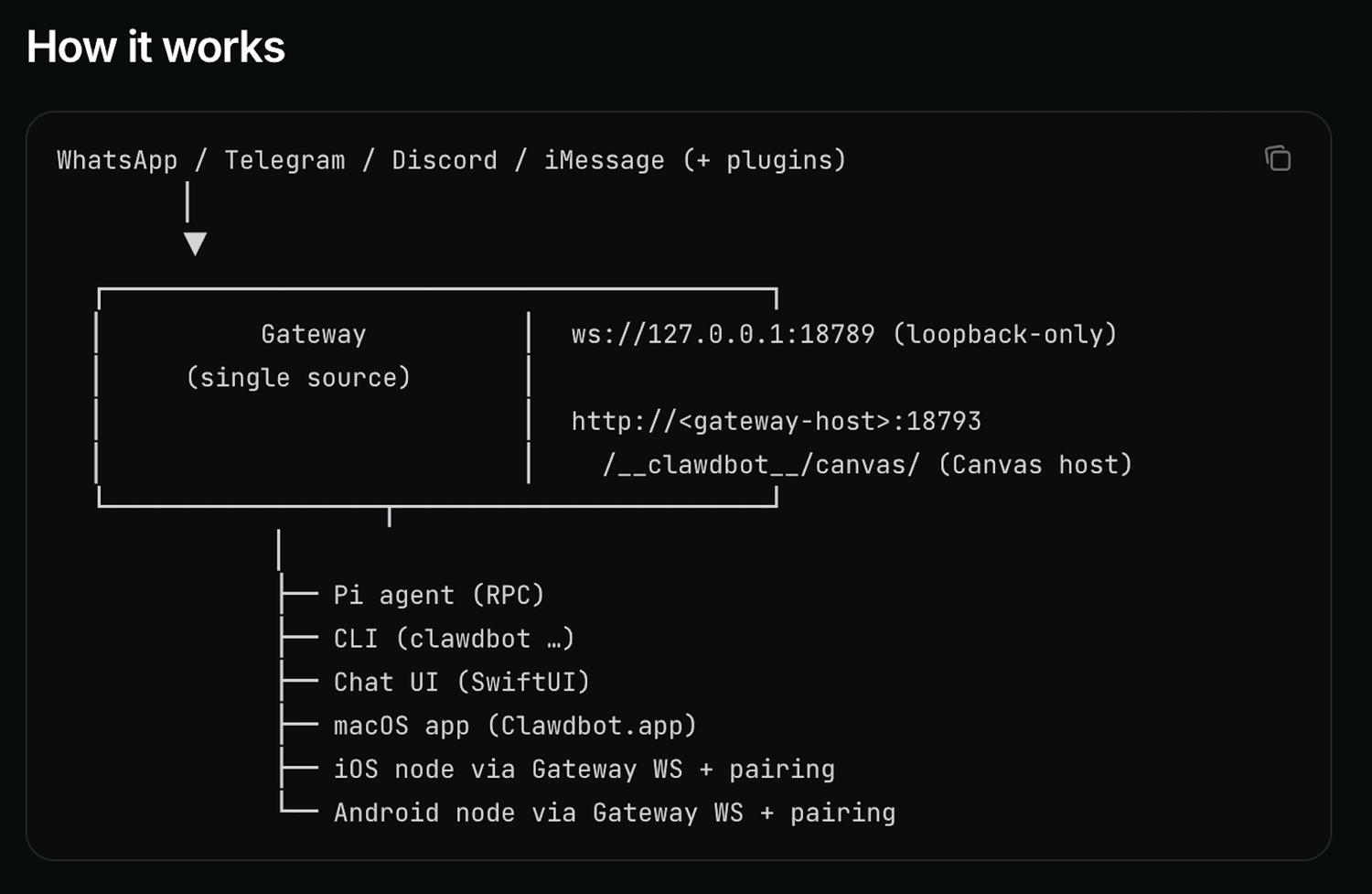1372x894 pixels.
Task: Click the "(loopback-only)" text
Action: click(x=1004, y=334)
